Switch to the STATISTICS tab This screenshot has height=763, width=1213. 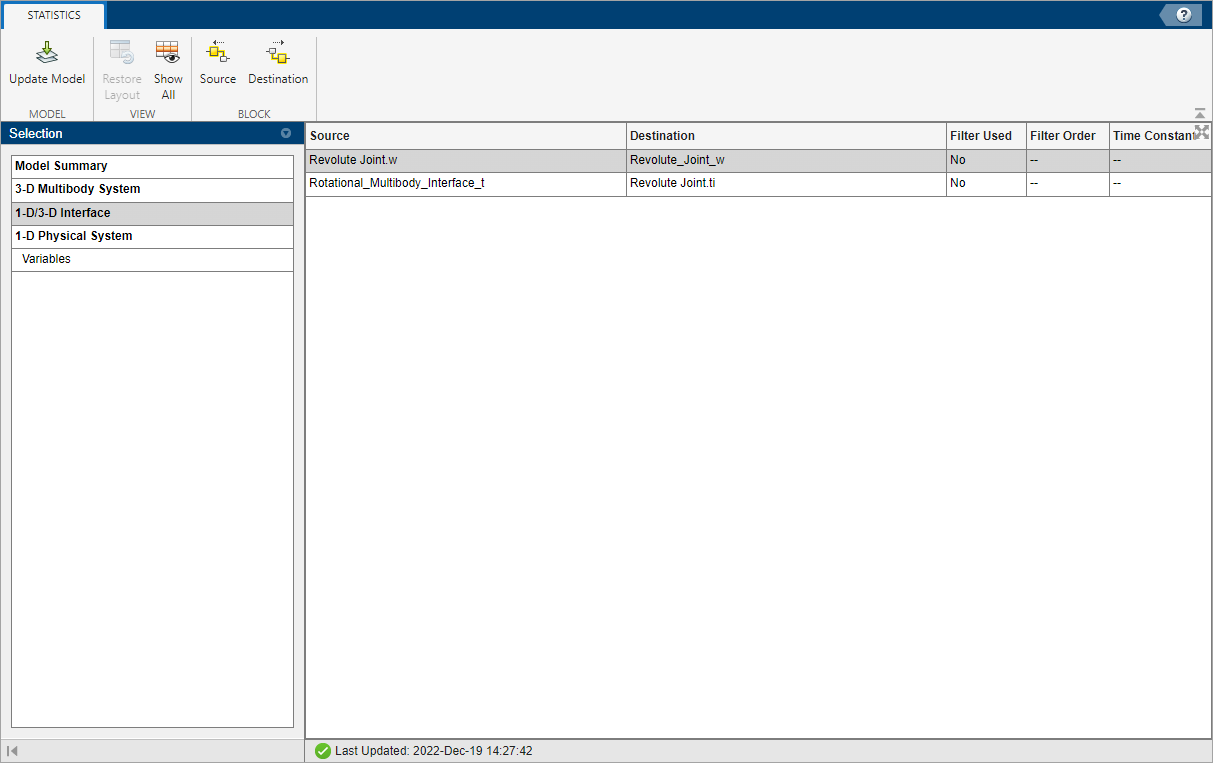[x=53, y=15]
